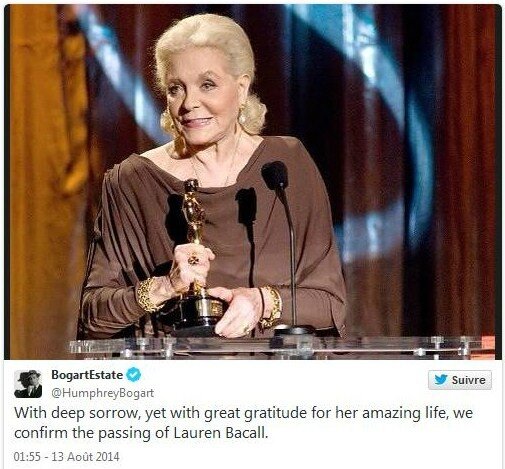Open the BogartEstate profile avatar
This screenshot has width=505, height=469.
(x=28, y=384)
